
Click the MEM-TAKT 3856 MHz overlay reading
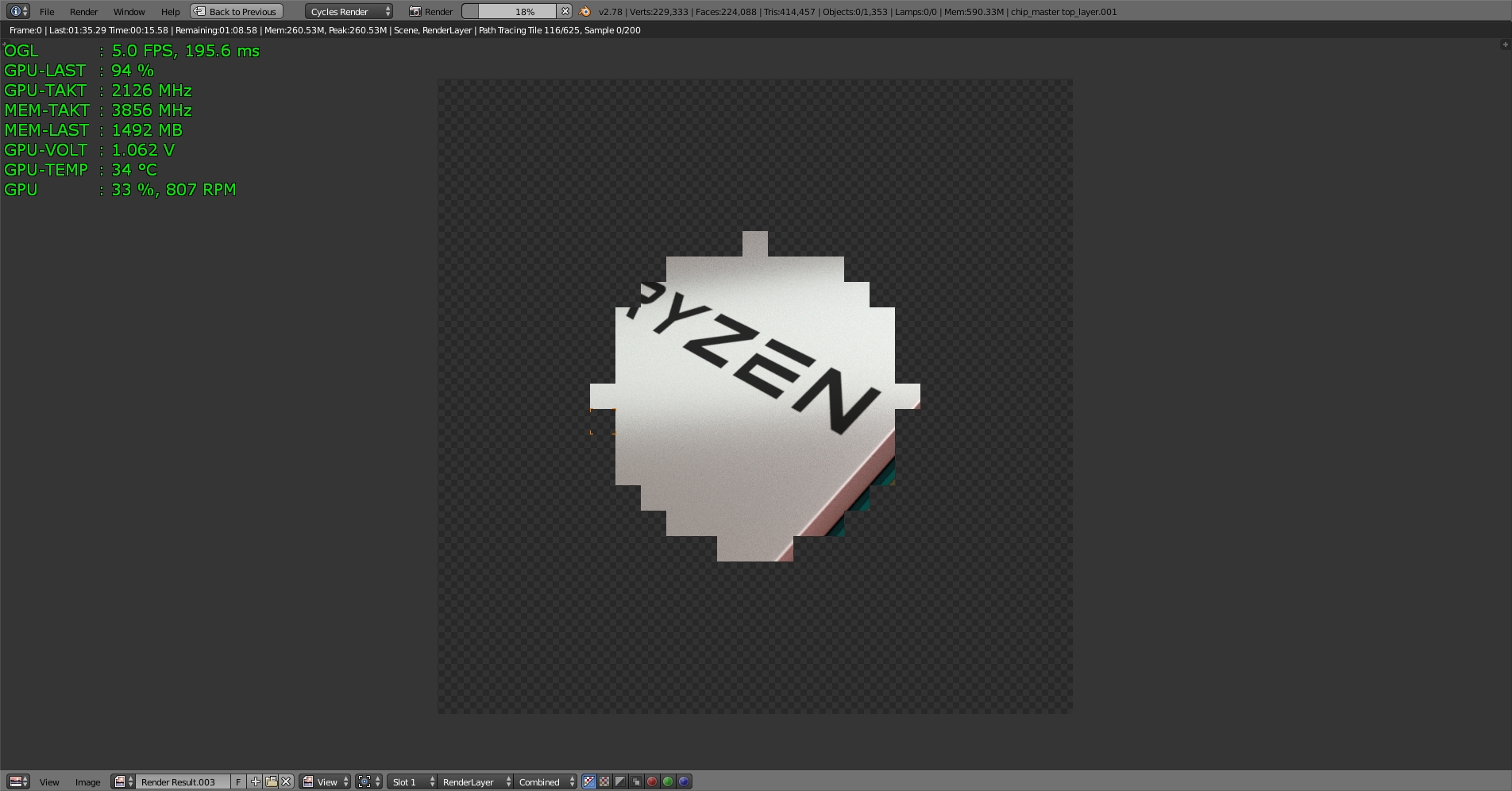pyautogui.click(x=98, y=110)
